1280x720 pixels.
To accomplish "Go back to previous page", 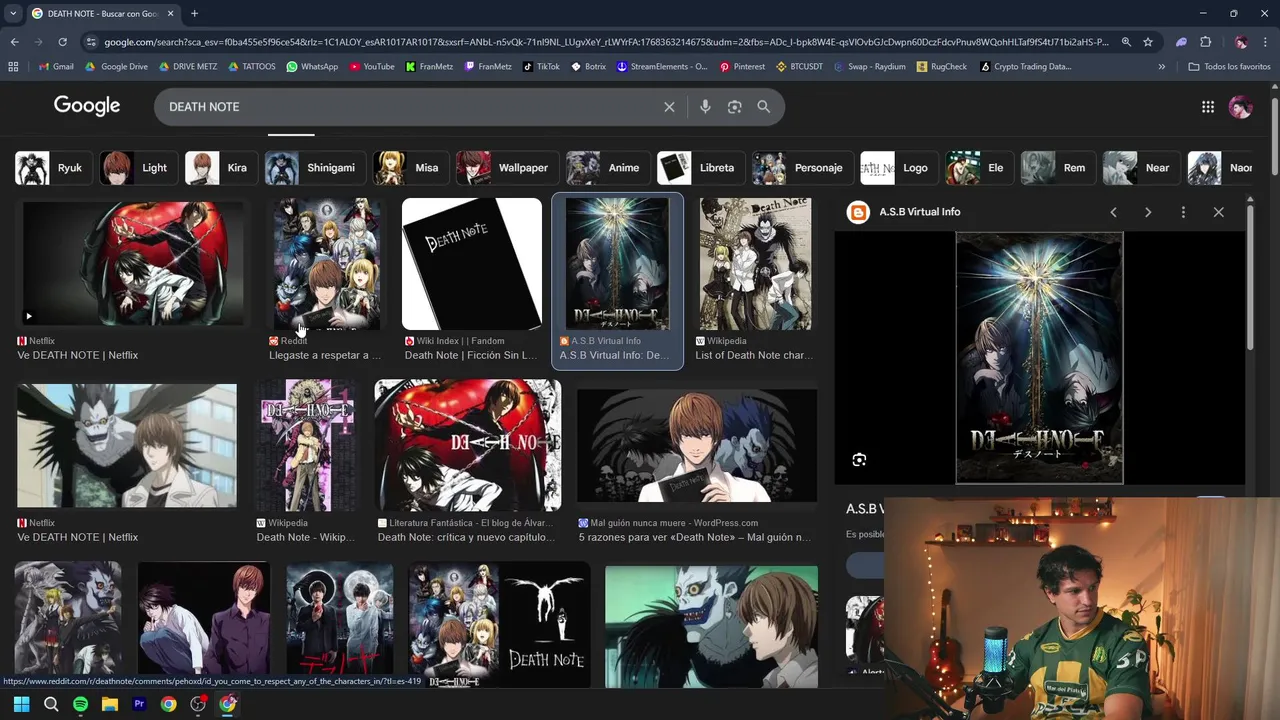I will point(14,42).
